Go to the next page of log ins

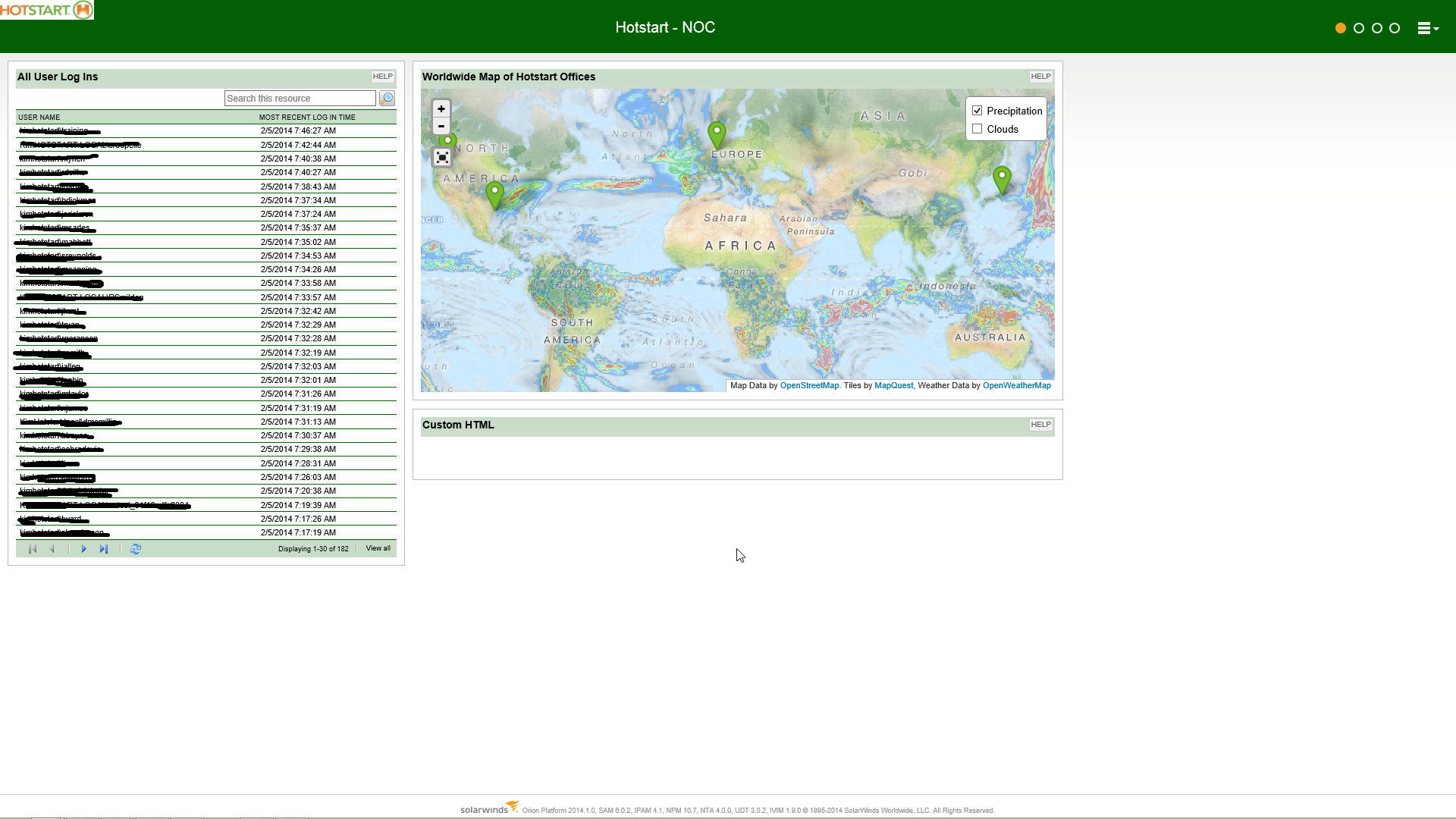click(x=84, y=549)
